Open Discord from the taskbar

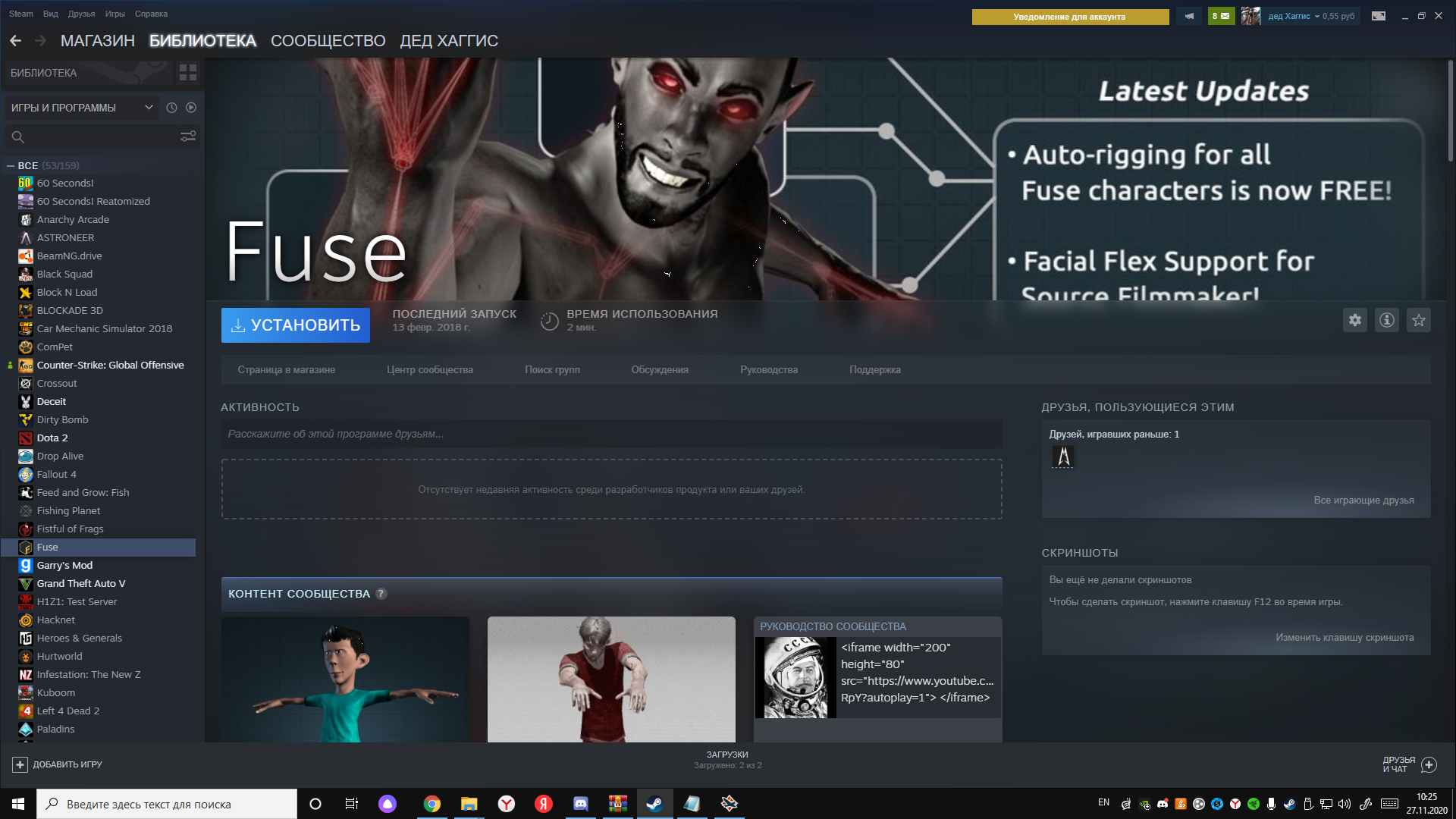click(x=581, y=804)
